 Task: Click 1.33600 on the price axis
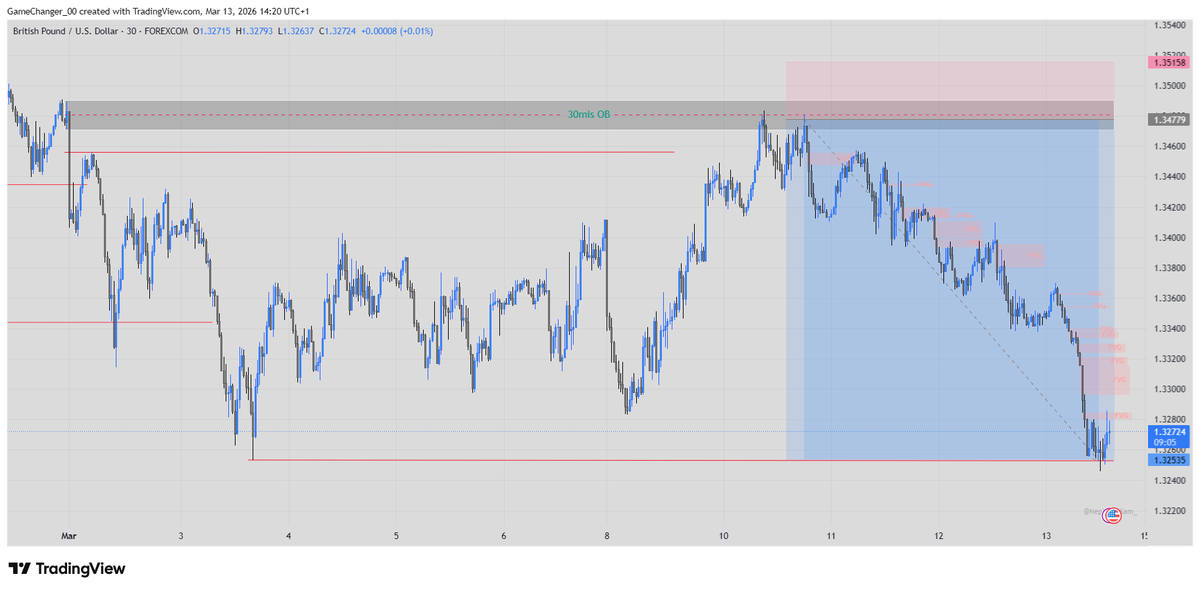(1169, 298)
